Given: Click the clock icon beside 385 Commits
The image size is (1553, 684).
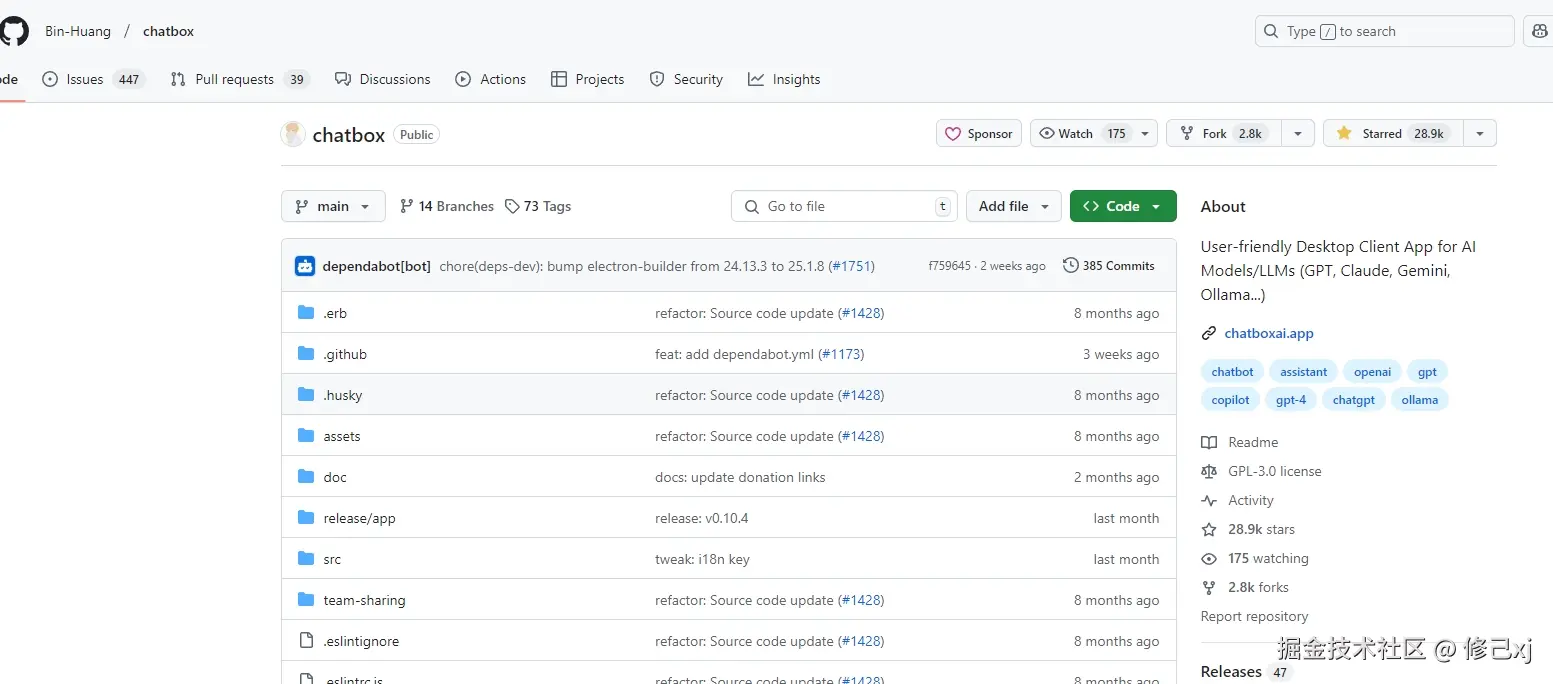Looking at the screenshot, I should pyautogui.click(x=1071, y=266).
